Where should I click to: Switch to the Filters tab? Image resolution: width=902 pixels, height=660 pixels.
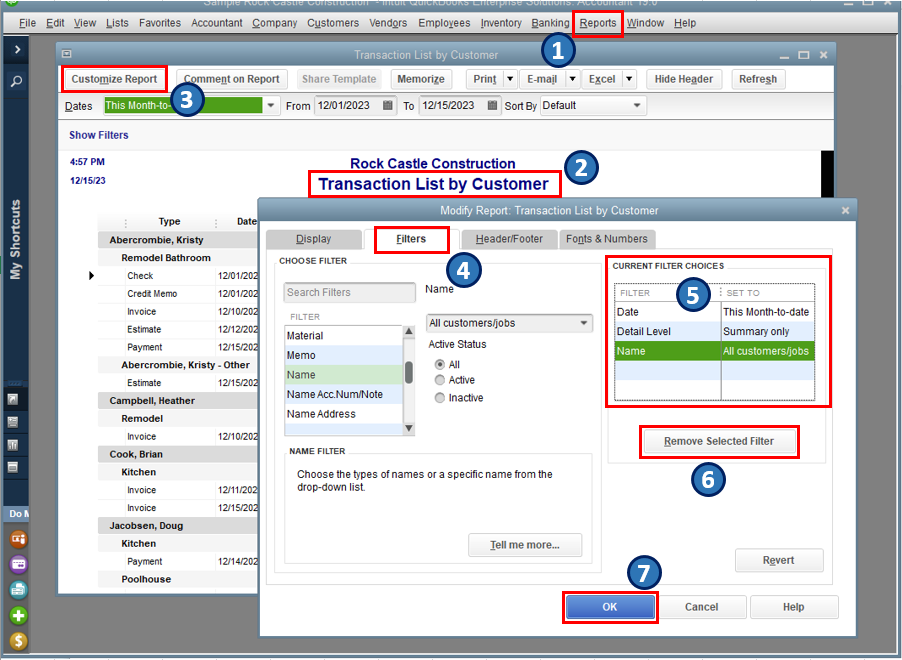[x=411, y=239]
